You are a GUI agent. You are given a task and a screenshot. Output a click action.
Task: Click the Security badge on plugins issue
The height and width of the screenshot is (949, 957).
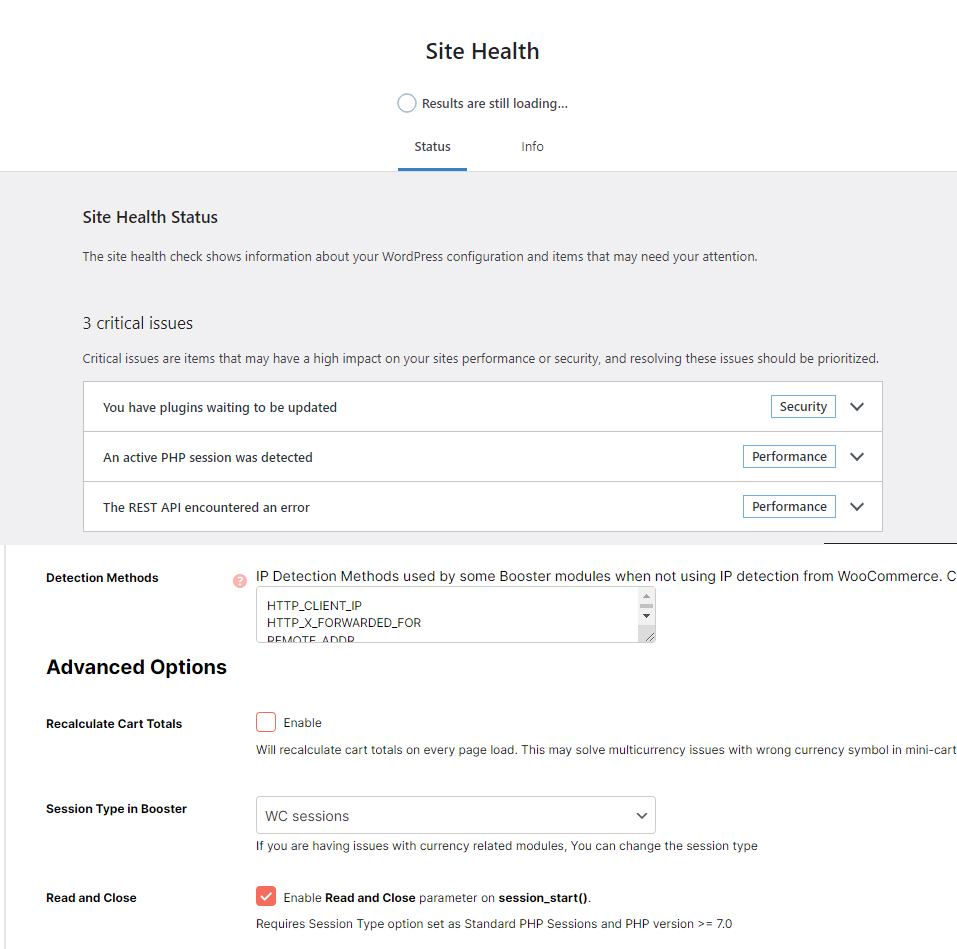pyautogui.click(x=803, y=406)
